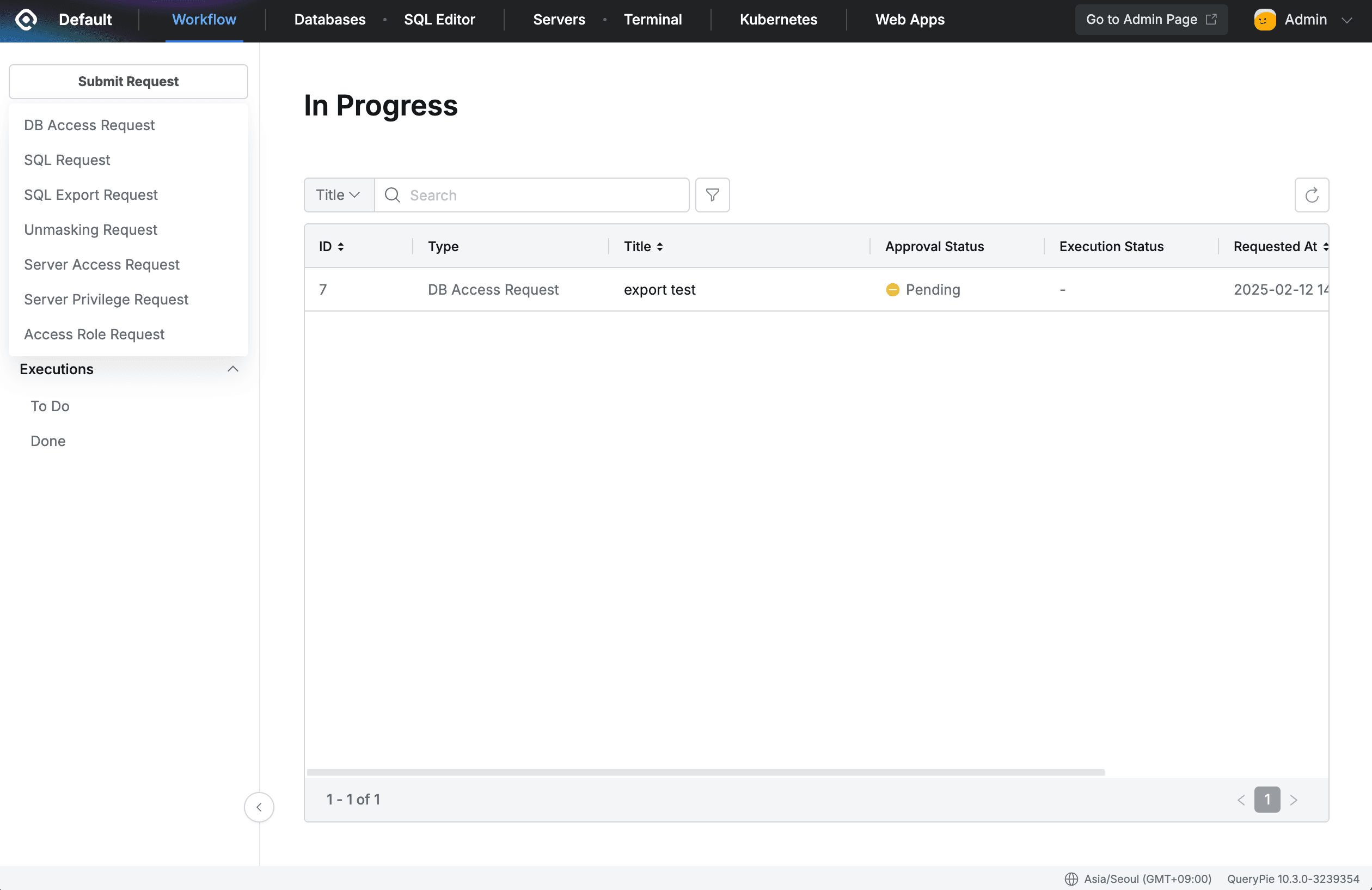This screenshot has height=890, width=1372.
Task: Click the Submit Request button
Action: click(x=128, y=81)
